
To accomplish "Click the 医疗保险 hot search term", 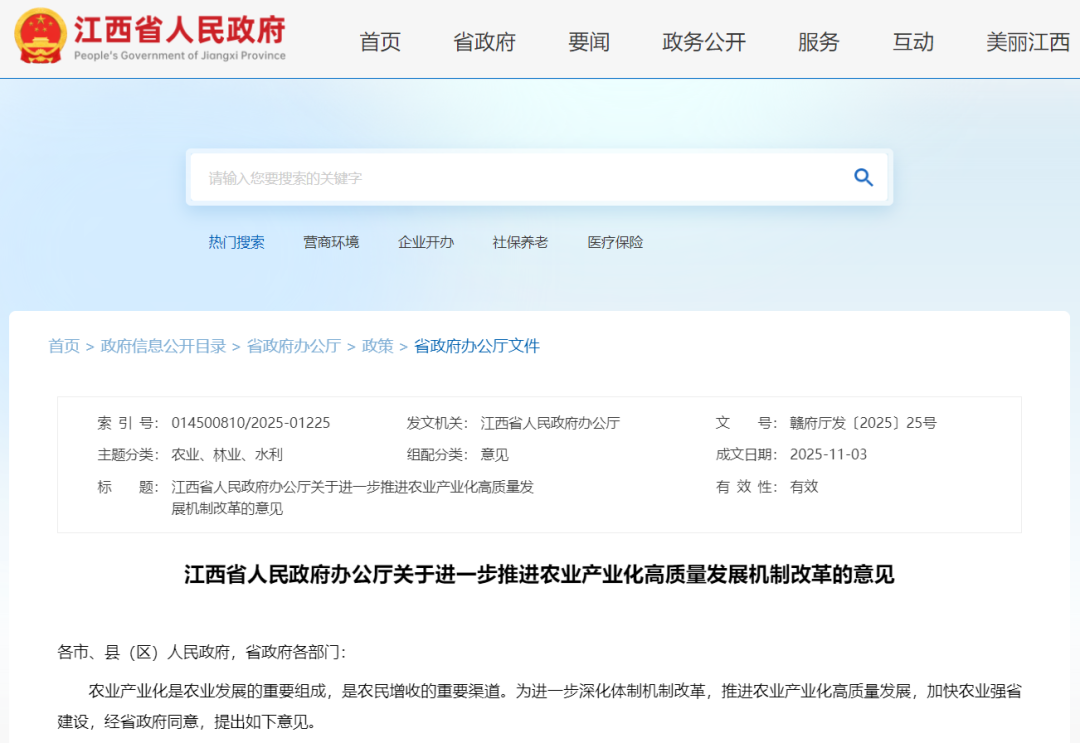I will point(613,241).
